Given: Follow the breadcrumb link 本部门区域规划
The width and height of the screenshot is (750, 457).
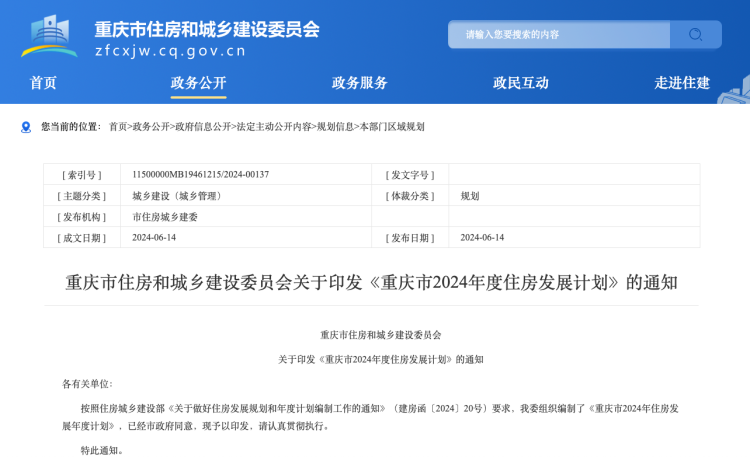Looking at the screenshot, I should [x=392, y=127].
